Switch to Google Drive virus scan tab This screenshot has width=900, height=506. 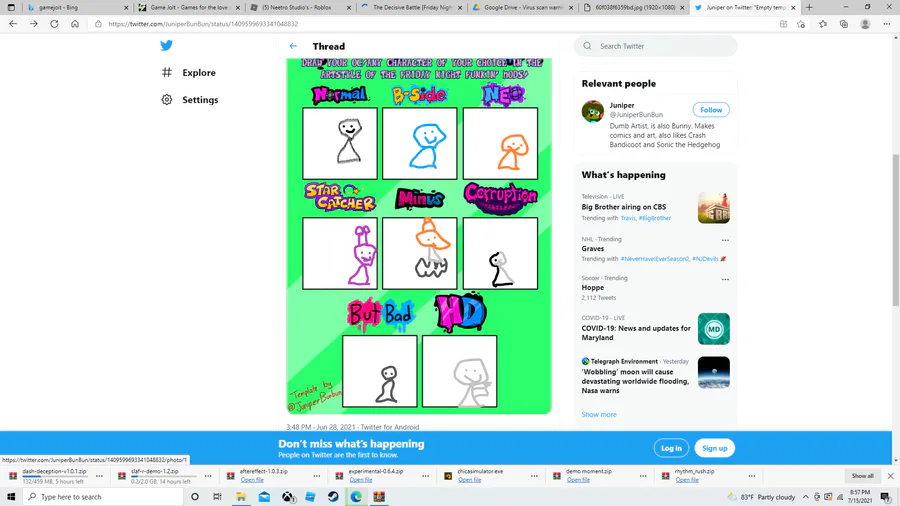point(522,7)
